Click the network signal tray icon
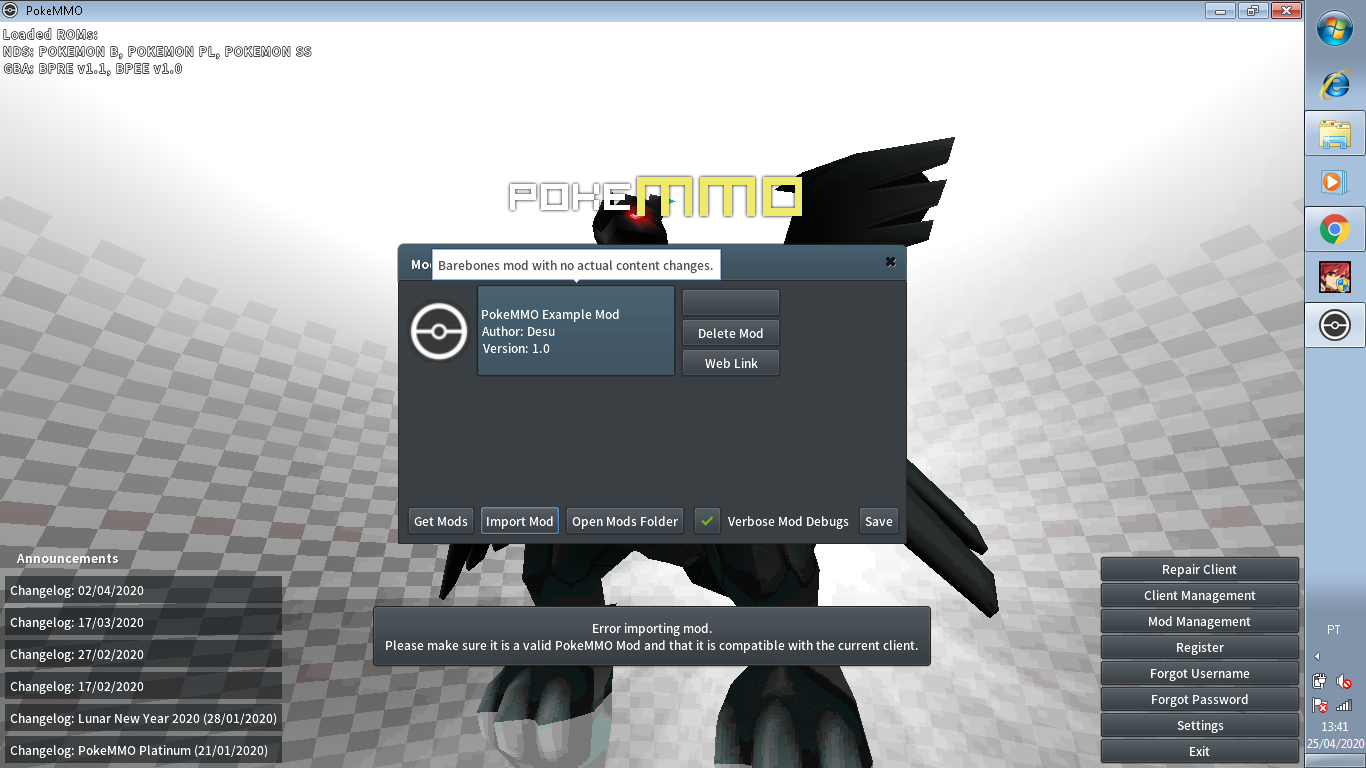Screen dimensions: 1366x768 [1344, 705]
